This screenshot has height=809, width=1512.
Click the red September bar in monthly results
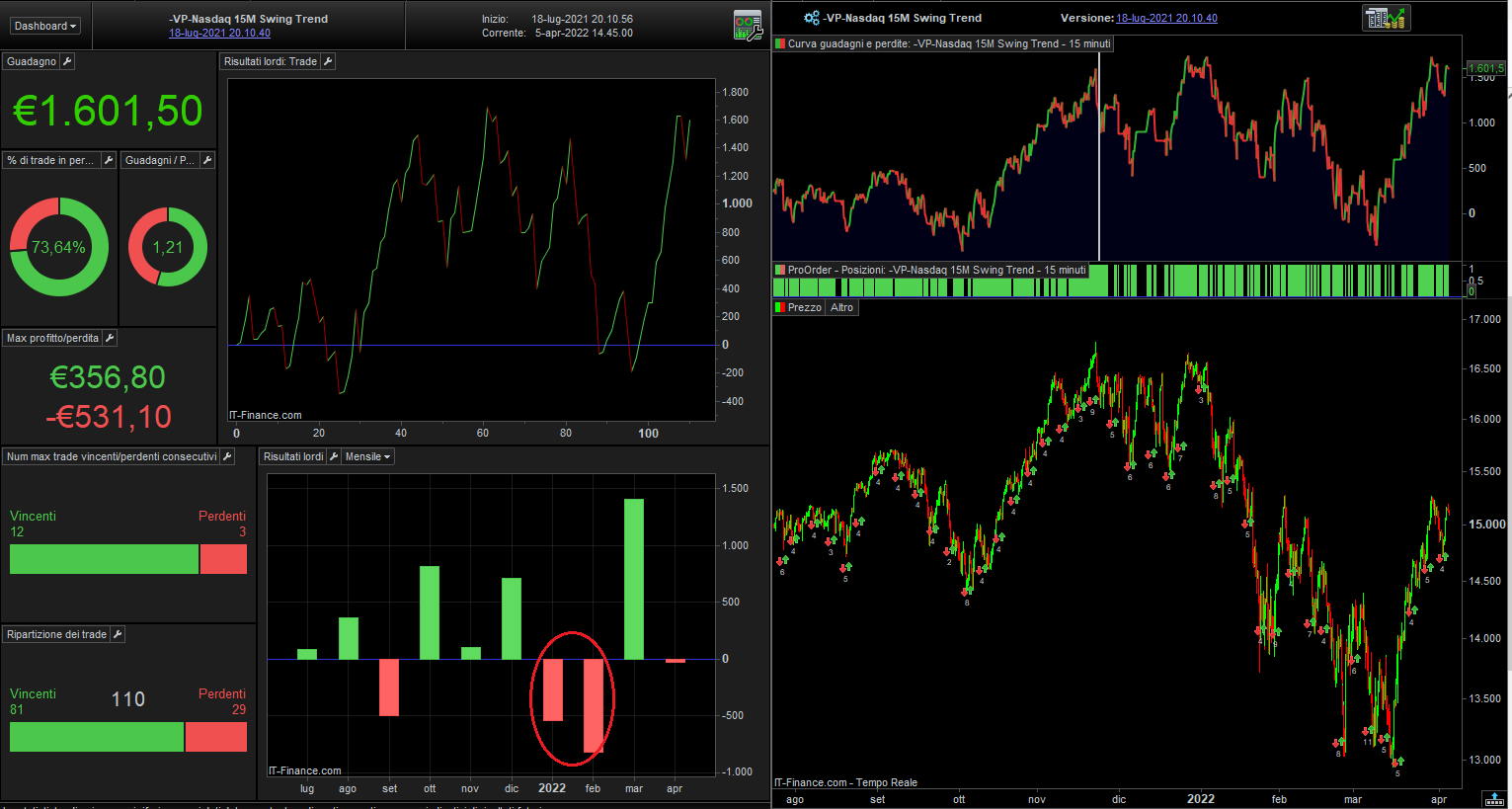[389, 688]
